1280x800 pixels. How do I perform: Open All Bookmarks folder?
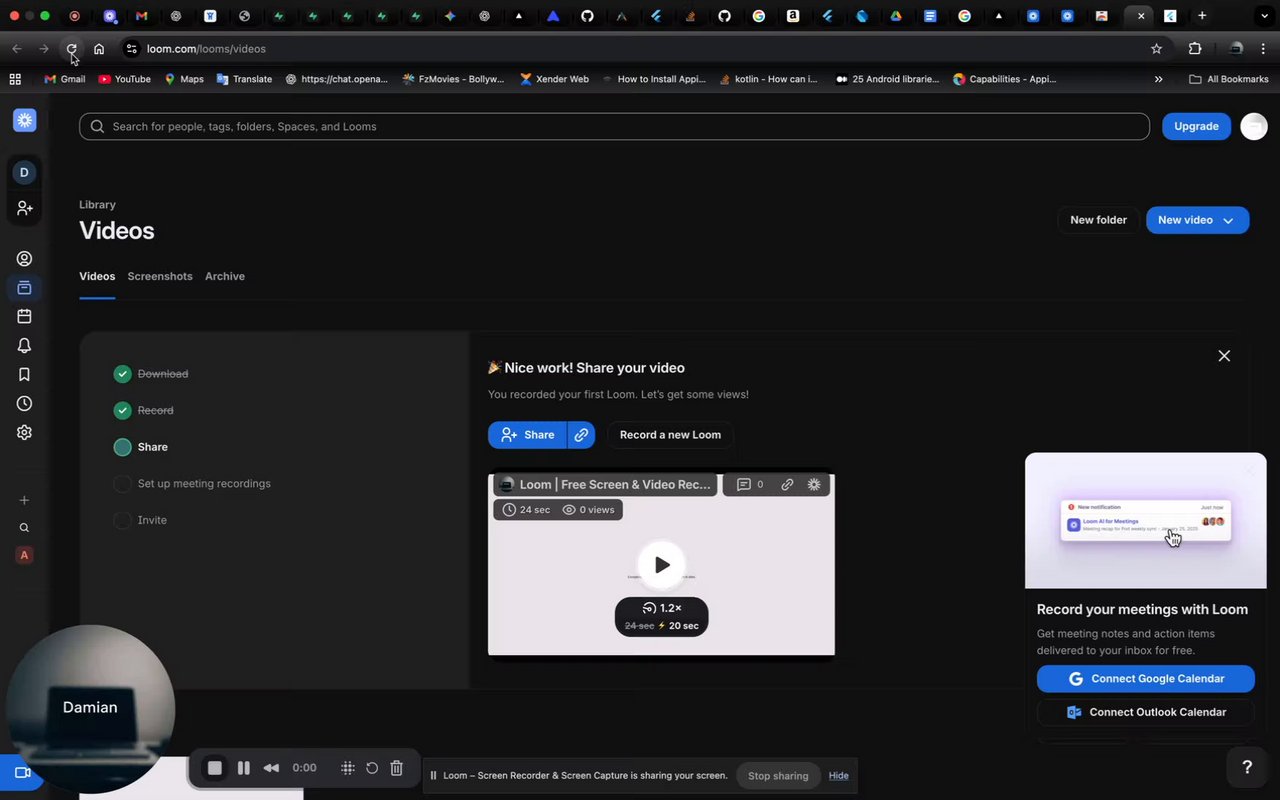[1229, 79]
